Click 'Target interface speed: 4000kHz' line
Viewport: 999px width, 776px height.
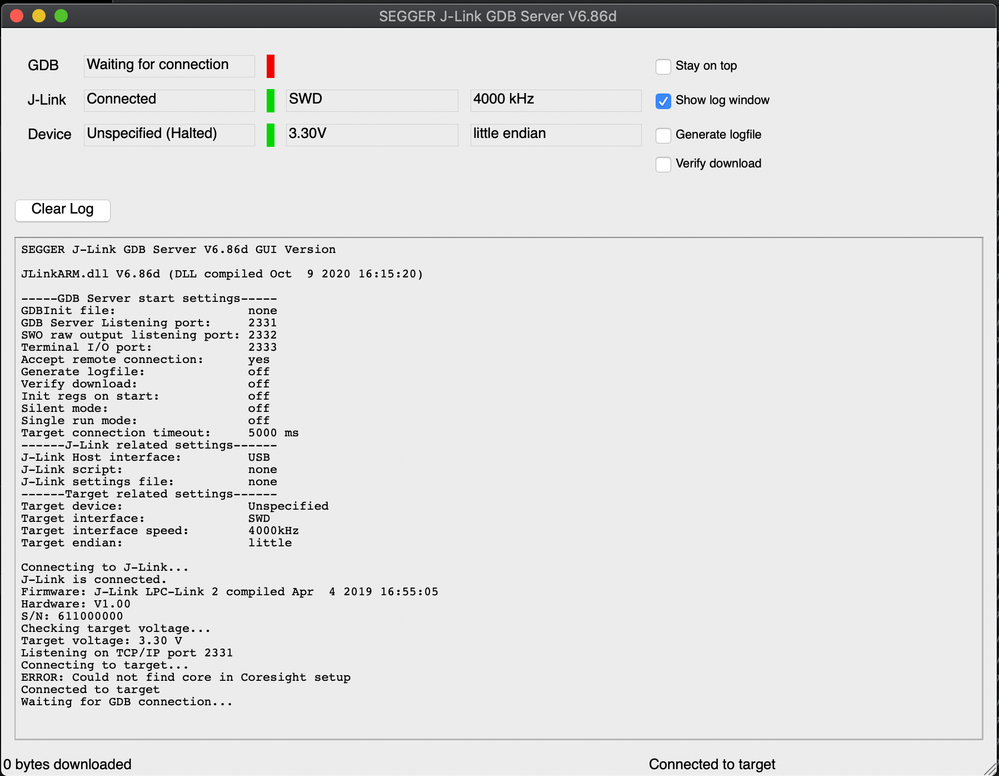pos(160,531)
